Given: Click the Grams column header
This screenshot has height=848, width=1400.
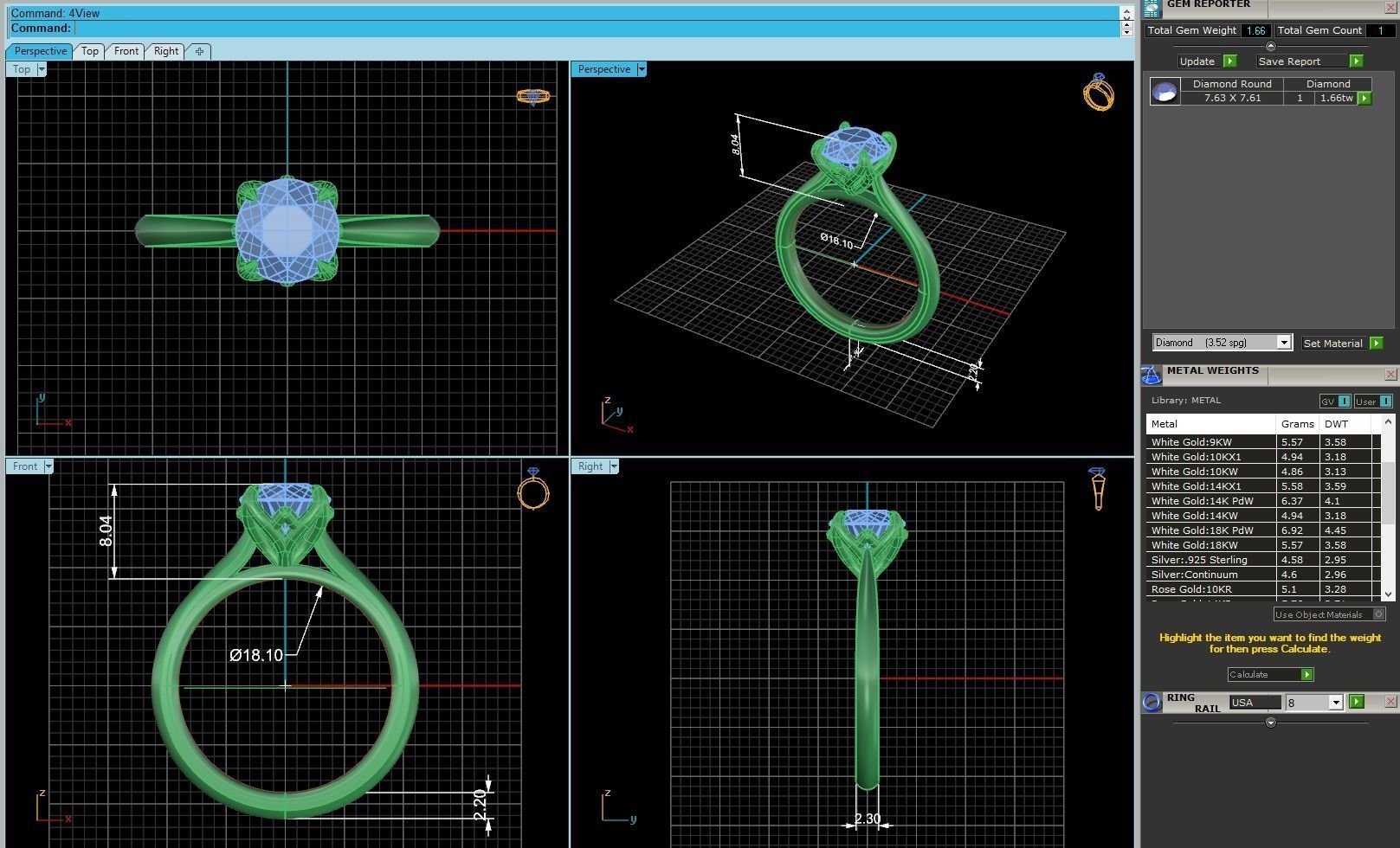Looking at the screenshot, I should (x=1298, y=424).
